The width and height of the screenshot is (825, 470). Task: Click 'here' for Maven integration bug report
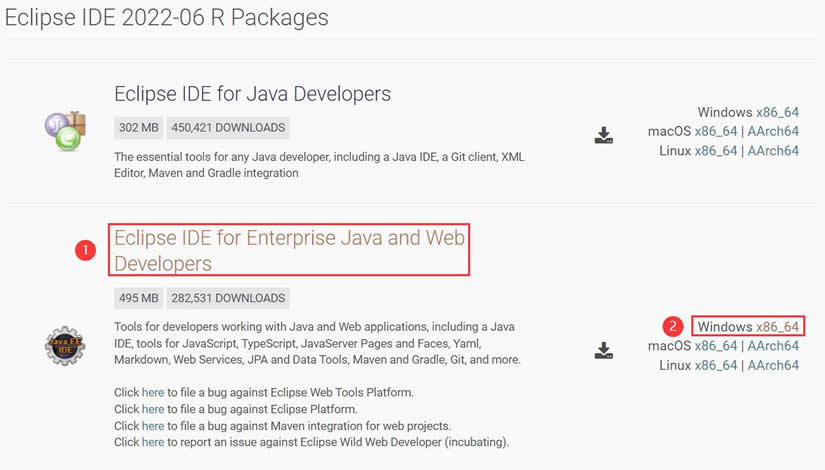click(x=153, y=426)
